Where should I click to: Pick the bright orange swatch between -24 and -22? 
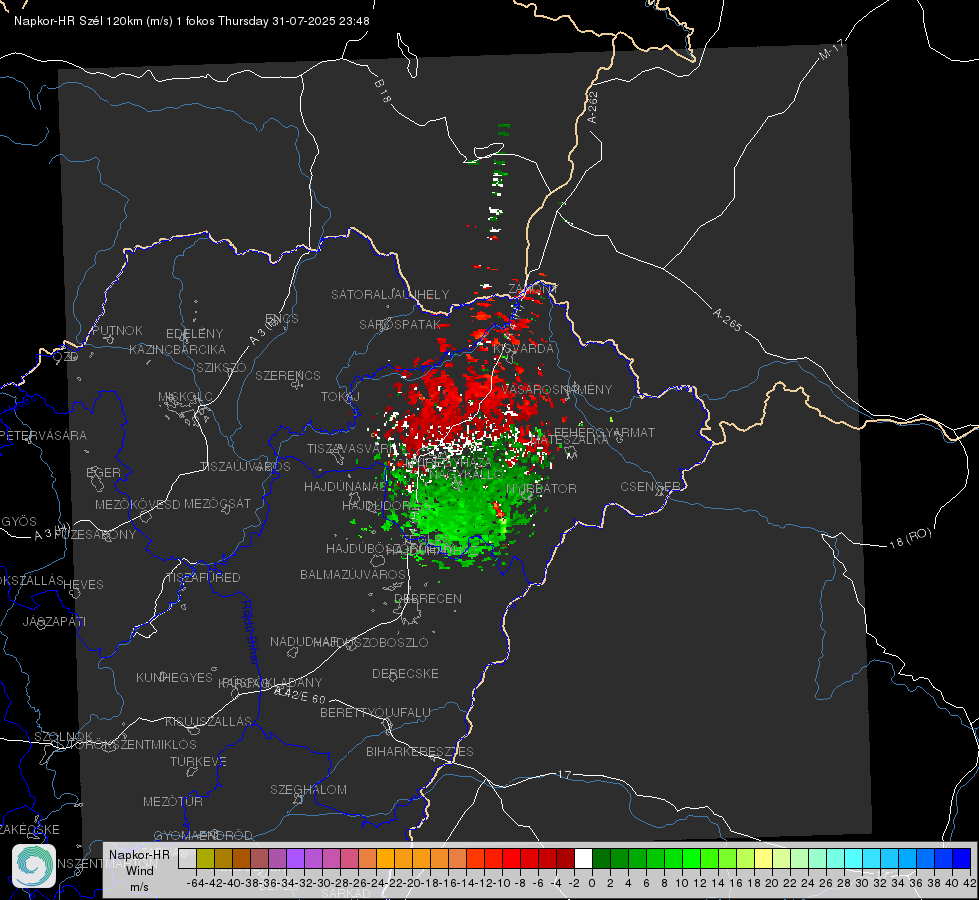(x=385, y=858)
